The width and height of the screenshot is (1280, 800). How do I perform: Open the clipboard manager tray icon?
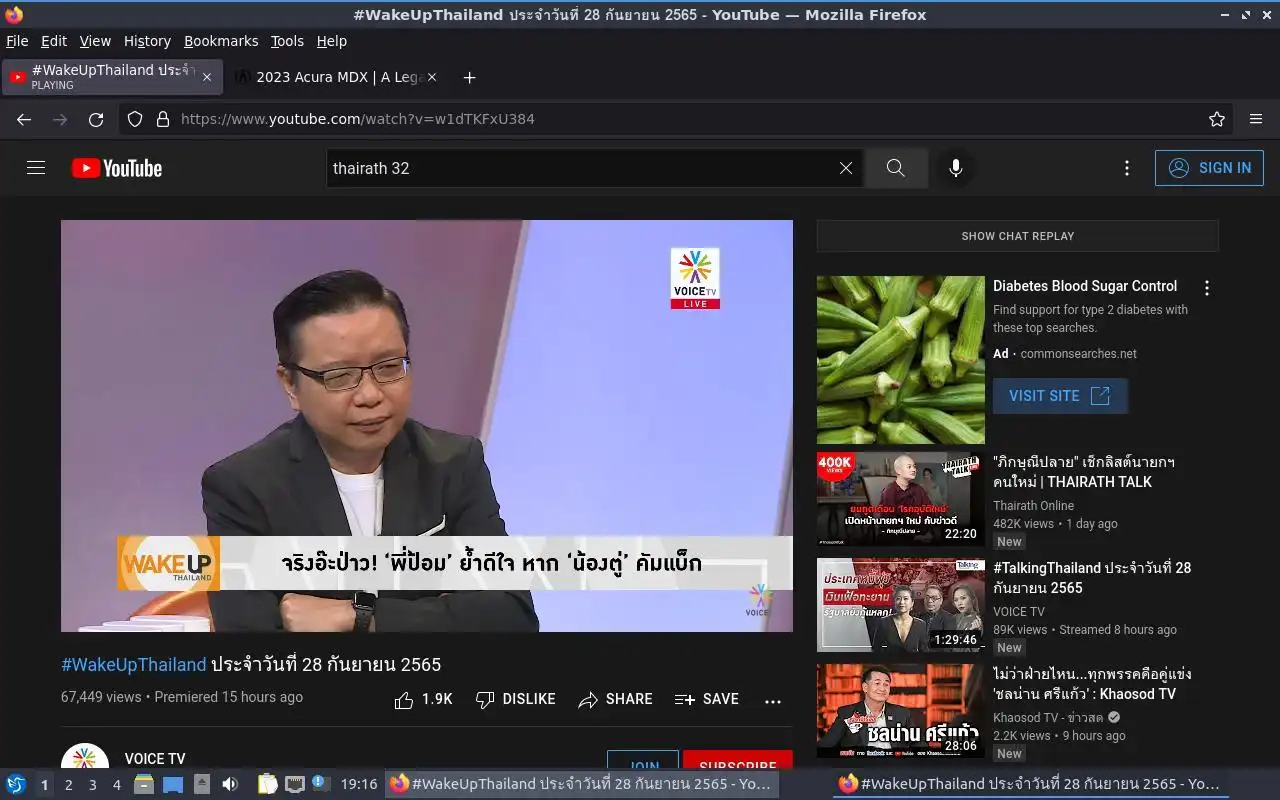pyautogui.click(x=267, y=784)
